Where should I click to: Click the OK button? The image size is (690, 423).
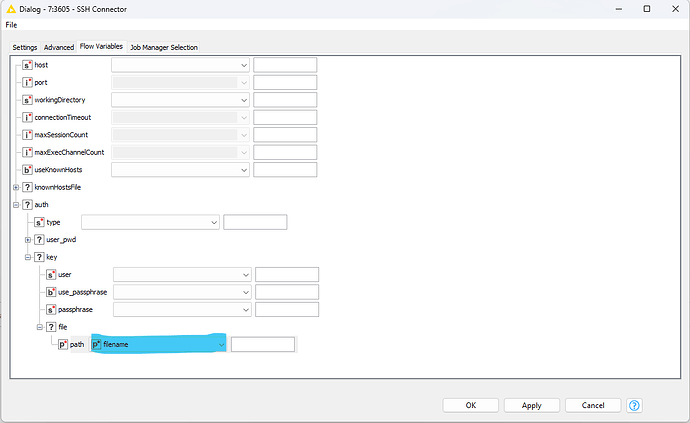470,405
